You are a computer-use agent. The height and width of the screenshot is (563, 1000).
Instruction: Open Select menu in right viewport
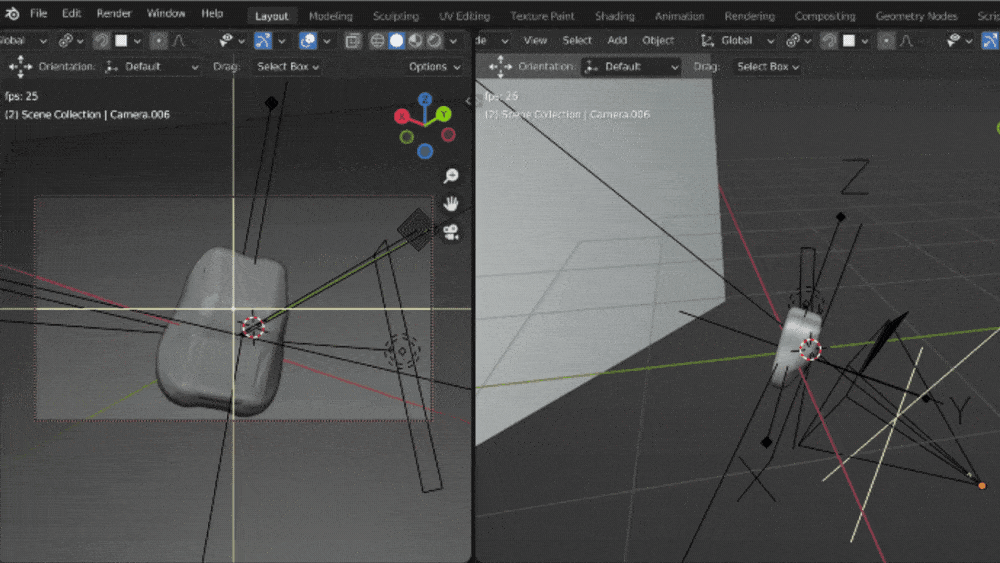pyautogui.click(x=577, y=41)
